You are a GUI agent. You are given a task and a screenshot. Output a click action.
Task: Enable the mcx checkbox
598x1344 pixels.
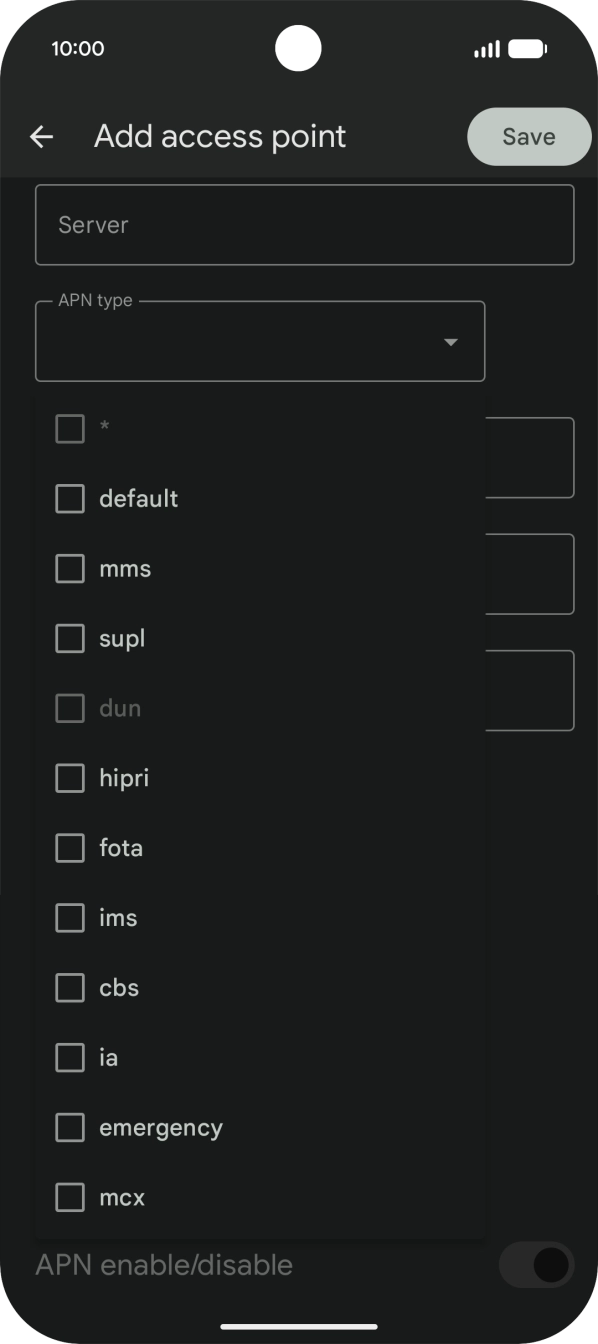[69, 1197]
